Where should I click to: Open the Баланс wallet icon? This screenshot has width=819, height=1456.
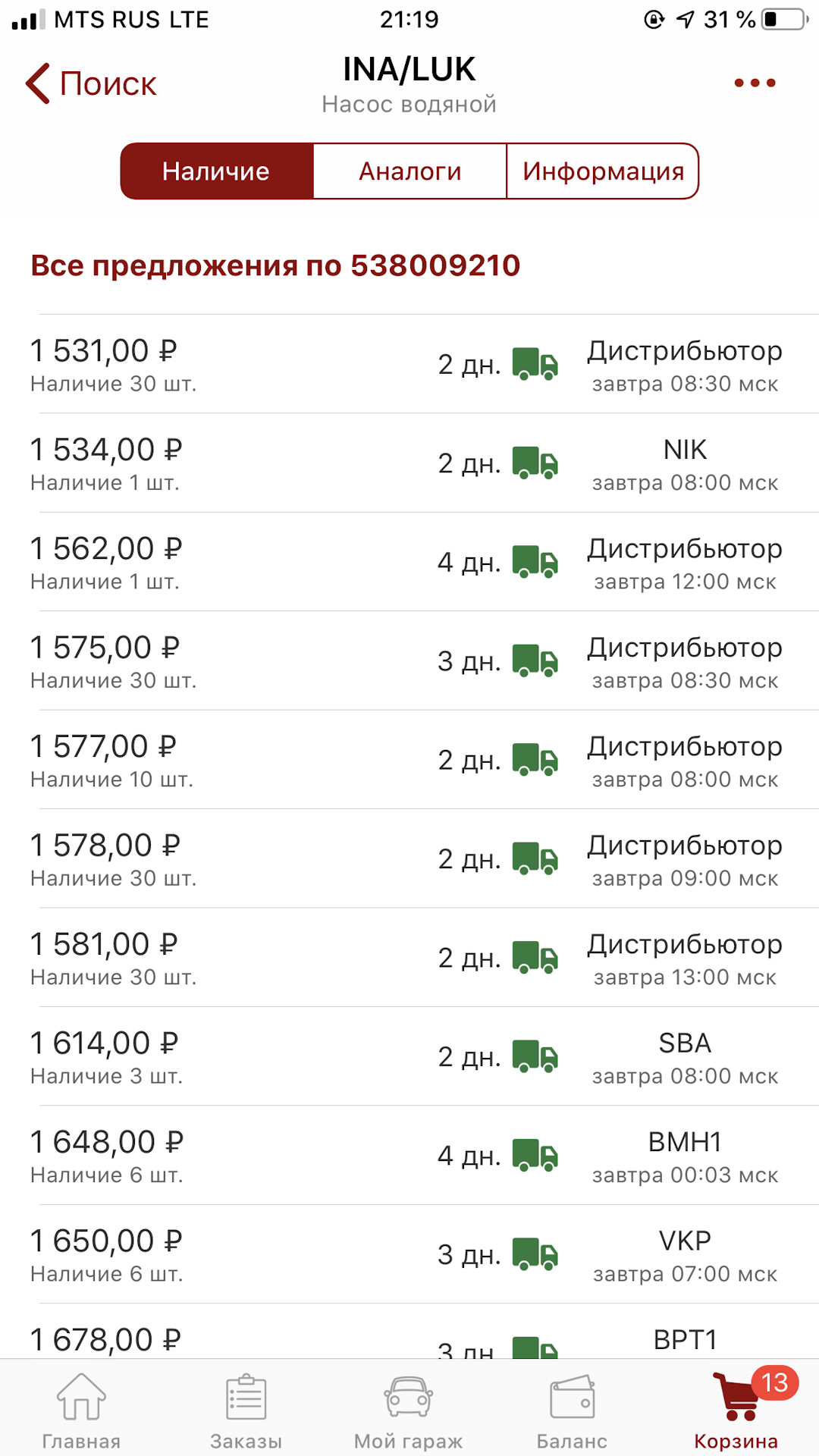[x=572, y=1397]
